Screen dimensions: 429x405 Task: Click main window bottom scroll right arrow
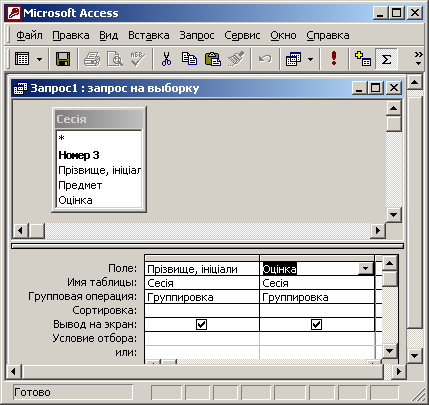coord(399,372)
